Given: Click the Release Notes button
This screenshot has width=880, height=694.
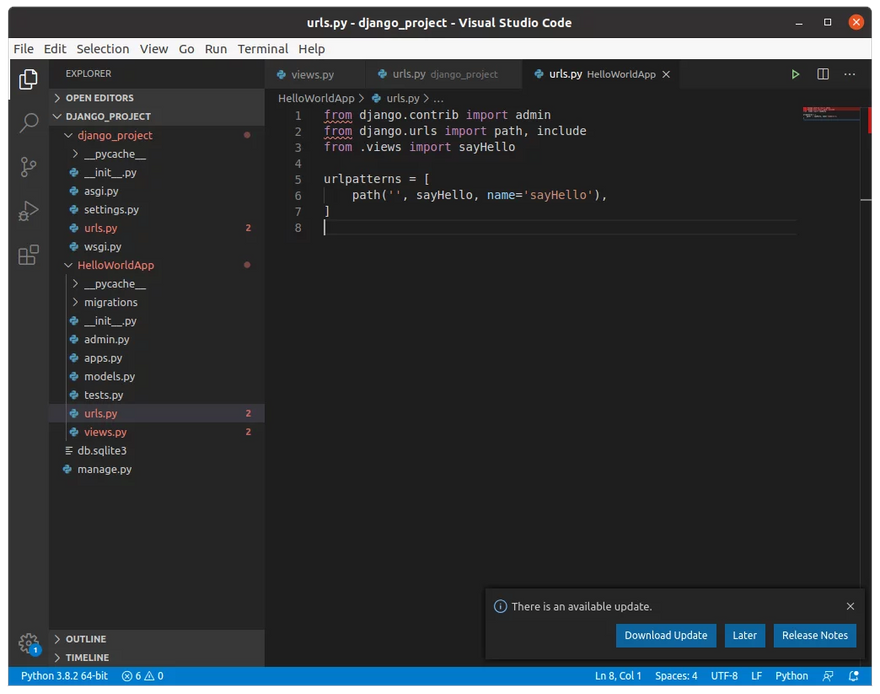Looking at the screenshot, I should [814, 635].
